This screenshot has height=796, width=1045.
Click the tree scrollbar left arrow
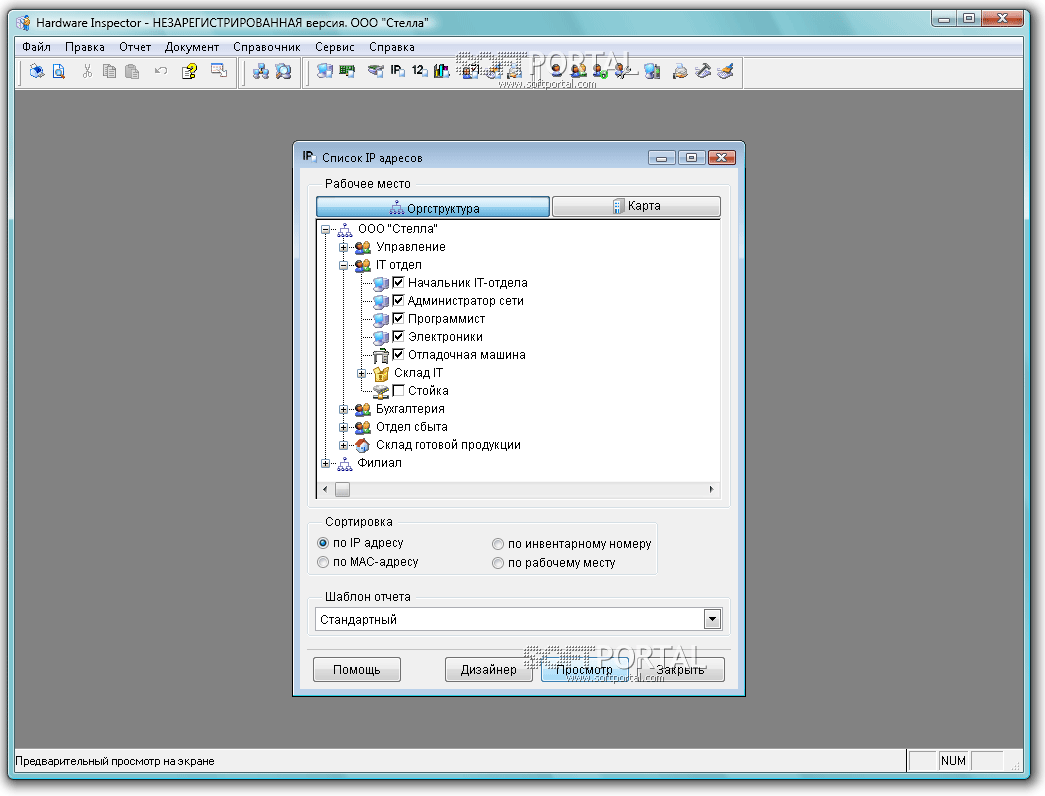coord(325,489)
